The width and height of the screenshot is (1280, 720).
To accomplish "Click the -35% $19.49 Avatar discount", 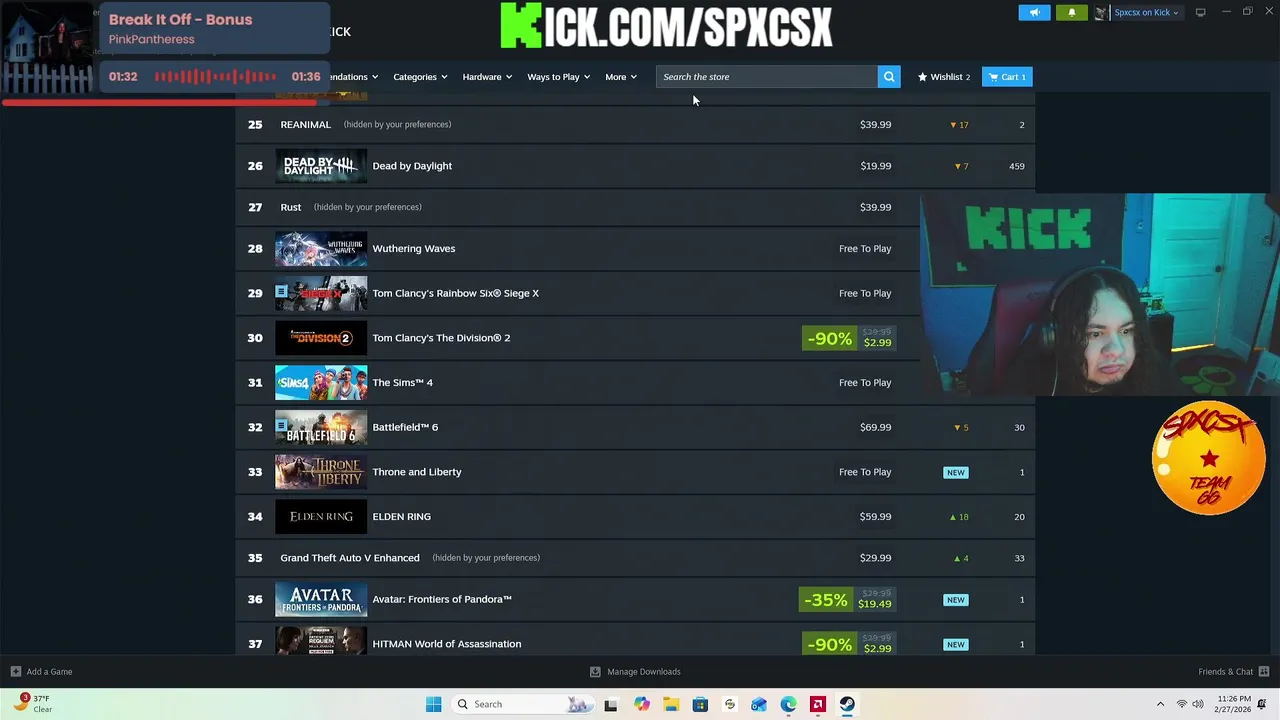I will point(847,600).
